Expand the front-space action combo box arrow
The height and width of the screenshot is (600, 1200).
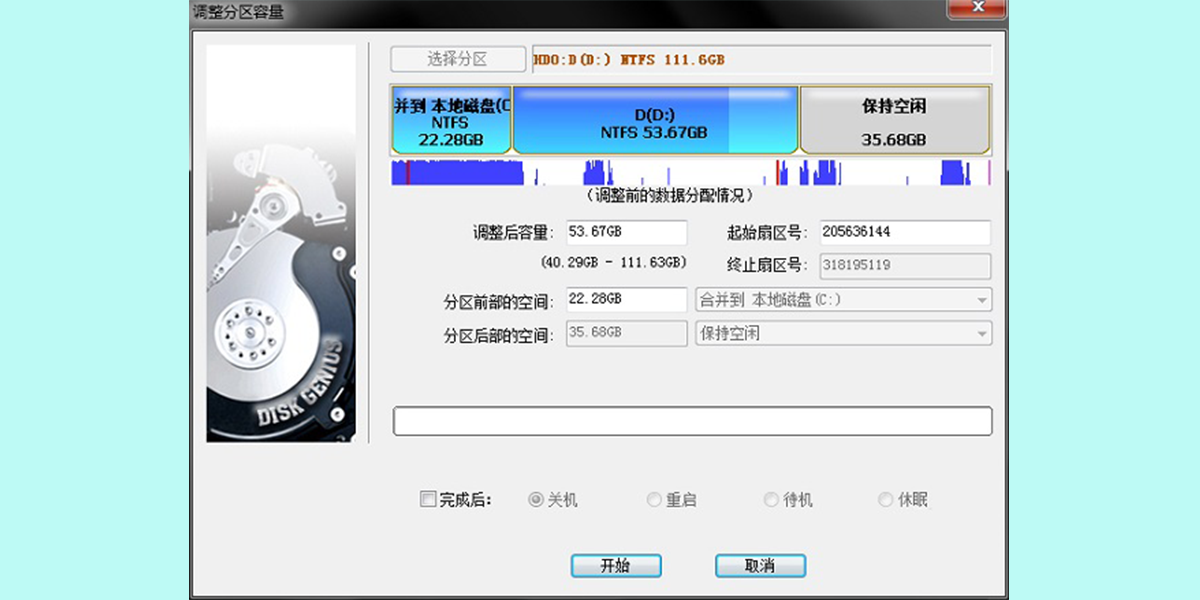[982, 299]
